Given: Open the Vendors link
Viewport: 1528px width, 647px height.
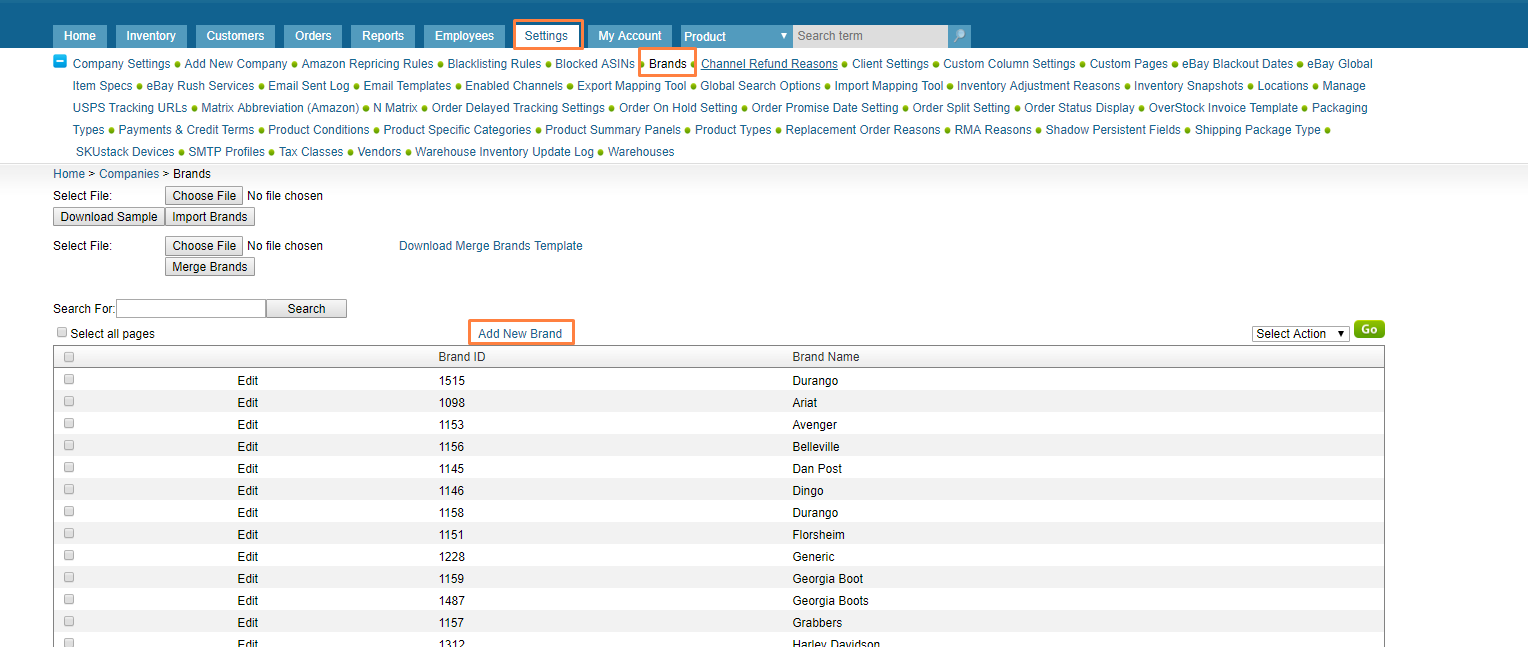Looking at the screenshot, I should (379, 152).
